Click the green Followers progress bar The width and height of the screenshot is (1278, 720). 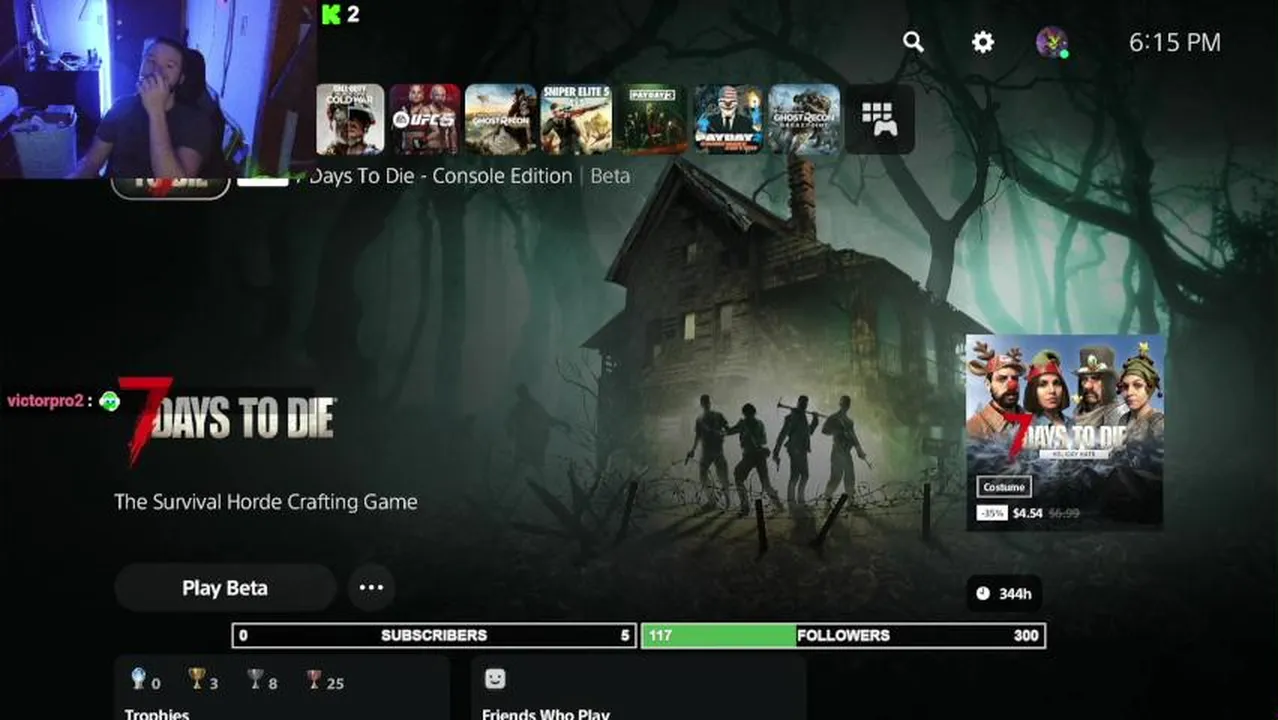pos(843,635)
